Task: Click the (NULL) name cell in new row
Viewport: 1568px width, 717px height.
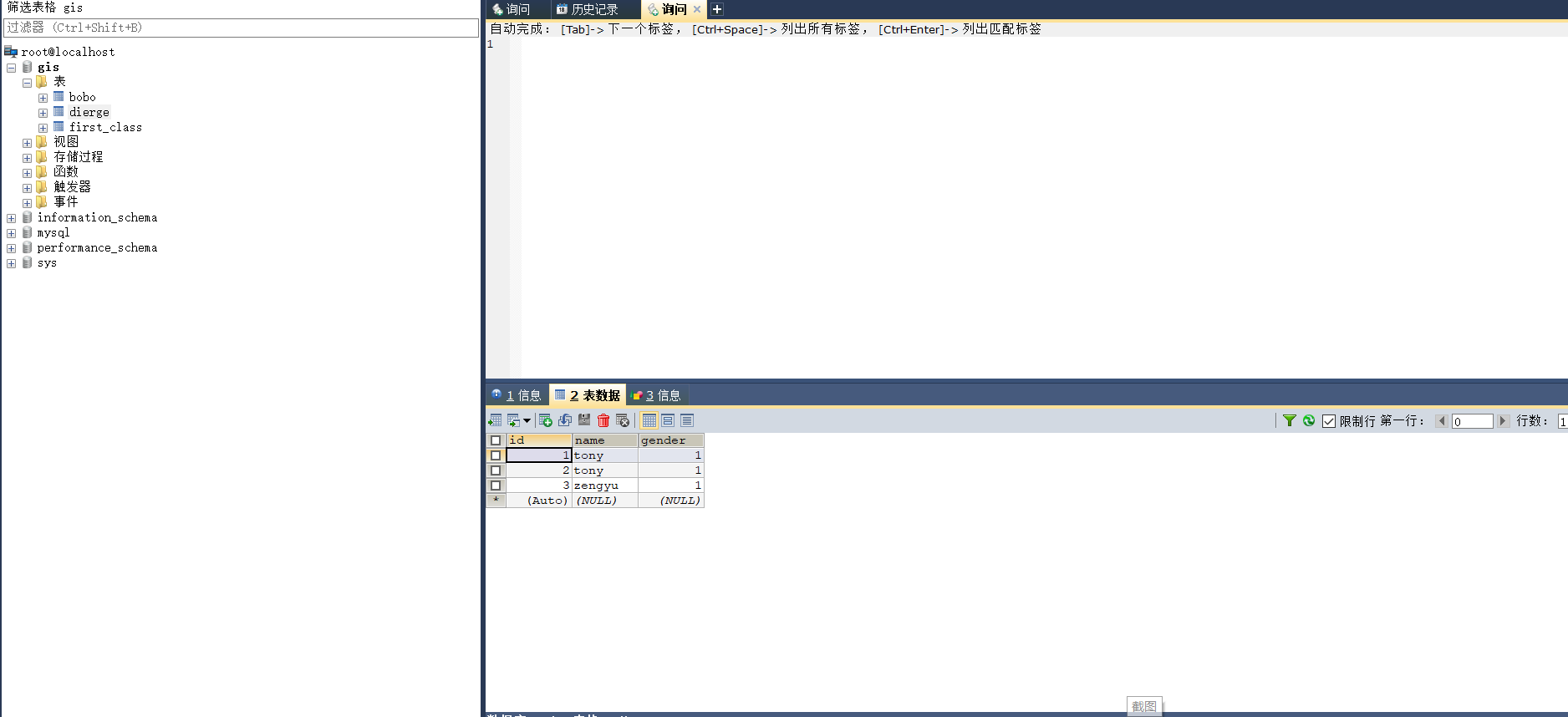Action: click(x=605, y=501)
